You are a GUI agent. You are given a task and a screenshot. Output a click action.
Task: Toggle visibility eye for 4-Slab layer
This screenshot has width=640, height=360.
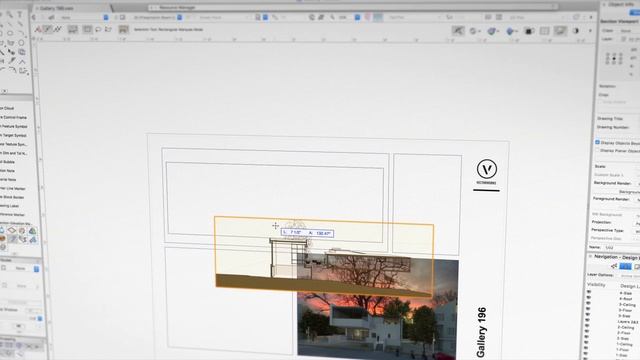tap(589, 292)
